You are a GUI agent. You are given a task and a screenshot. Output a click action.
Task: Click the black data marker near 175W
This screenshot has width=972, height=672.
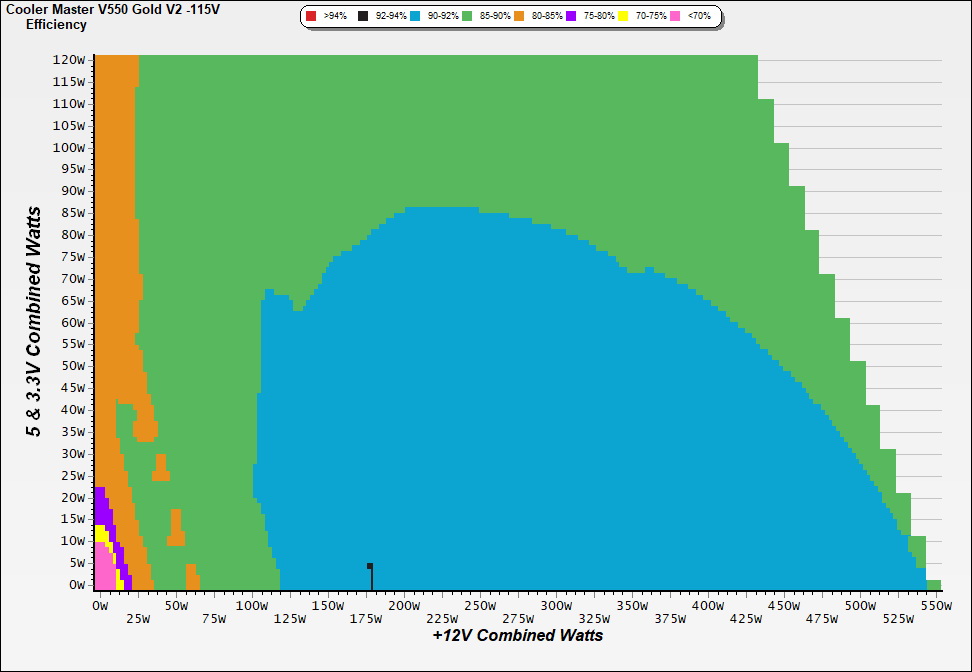370,566
